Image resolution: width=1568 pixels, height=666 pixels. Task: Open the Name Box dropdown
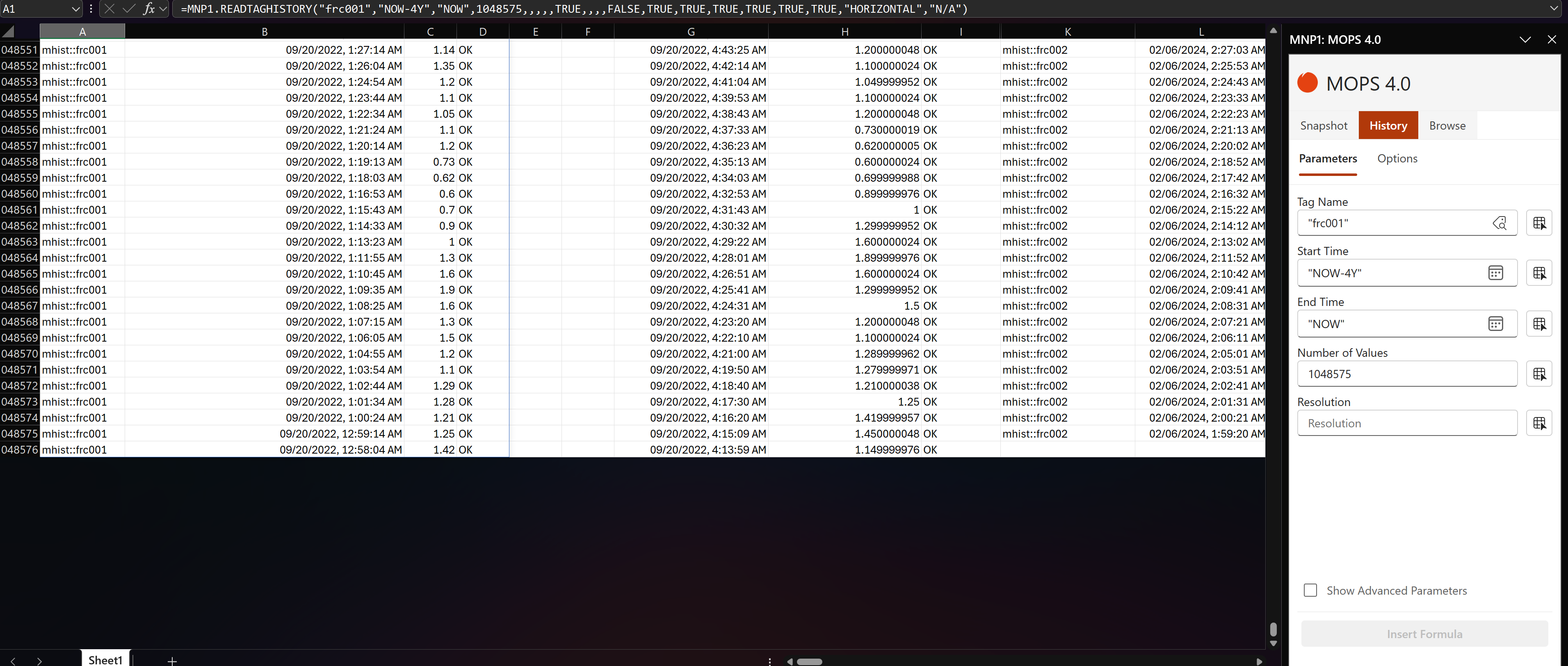coord(75,9)
